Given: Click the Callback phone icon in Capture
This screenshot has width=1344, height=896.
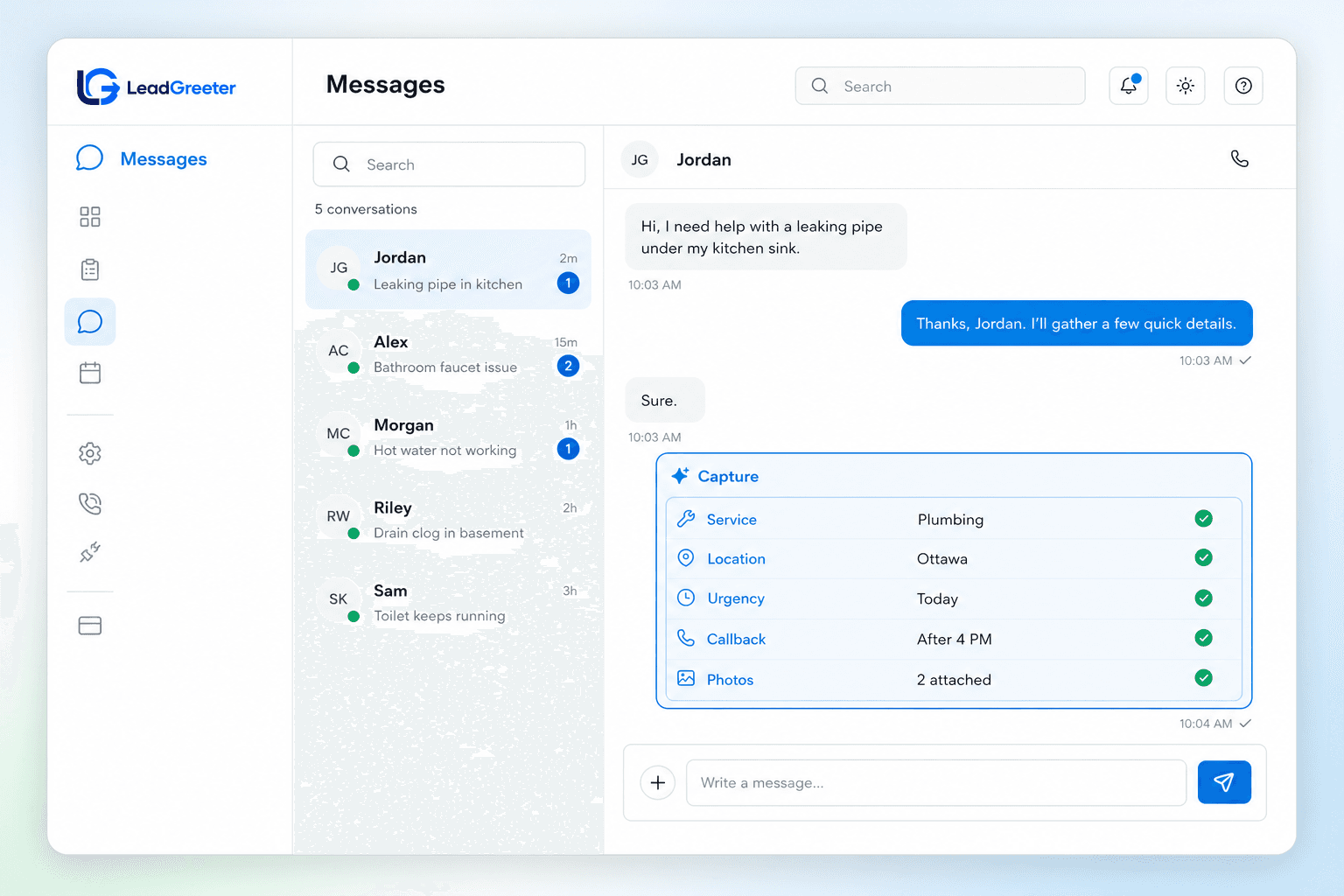Looking at the screenshot, I should point(686,638).
